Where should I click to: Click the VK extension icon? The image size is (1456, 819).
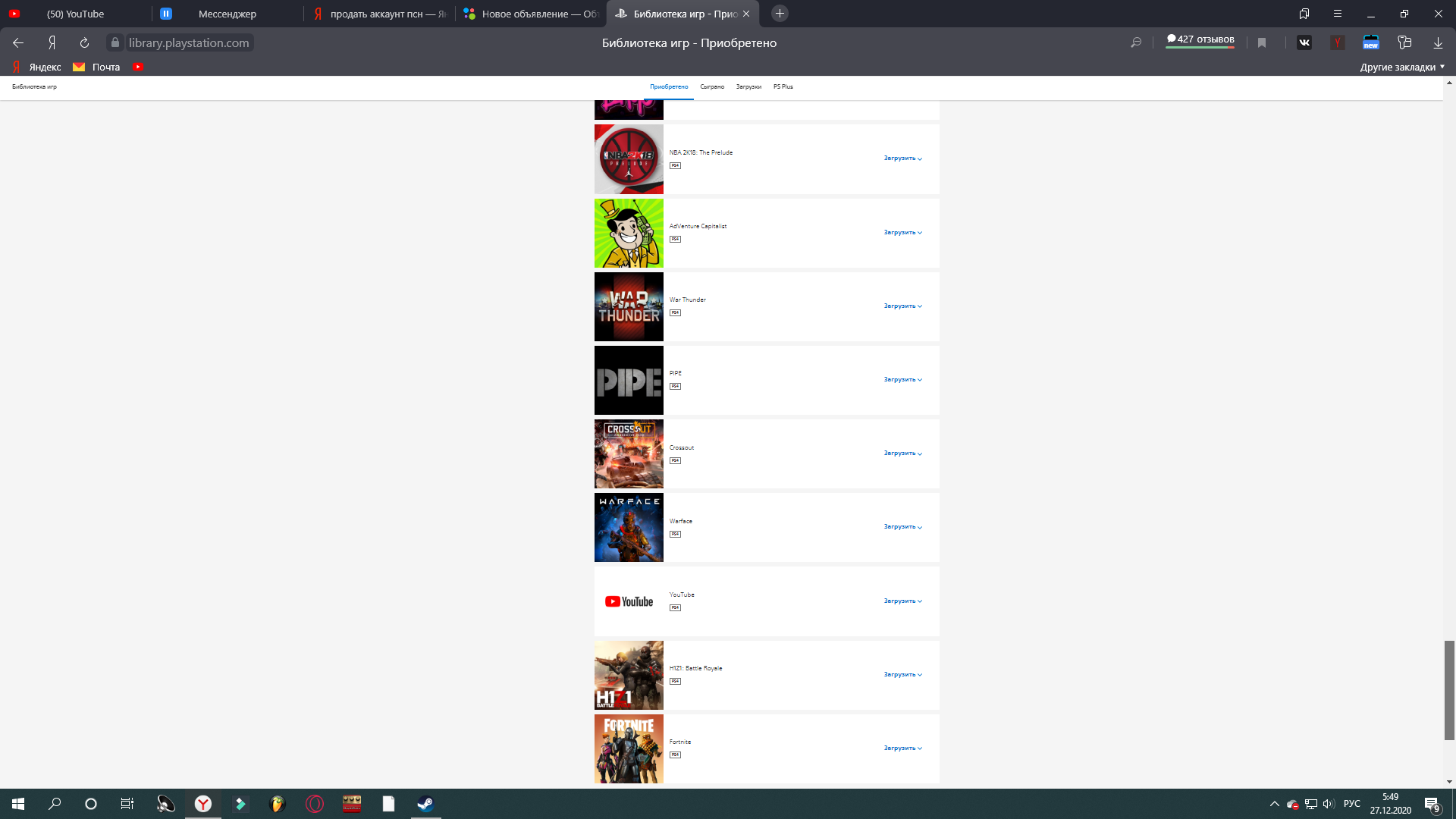click(x=1304, y=42)
